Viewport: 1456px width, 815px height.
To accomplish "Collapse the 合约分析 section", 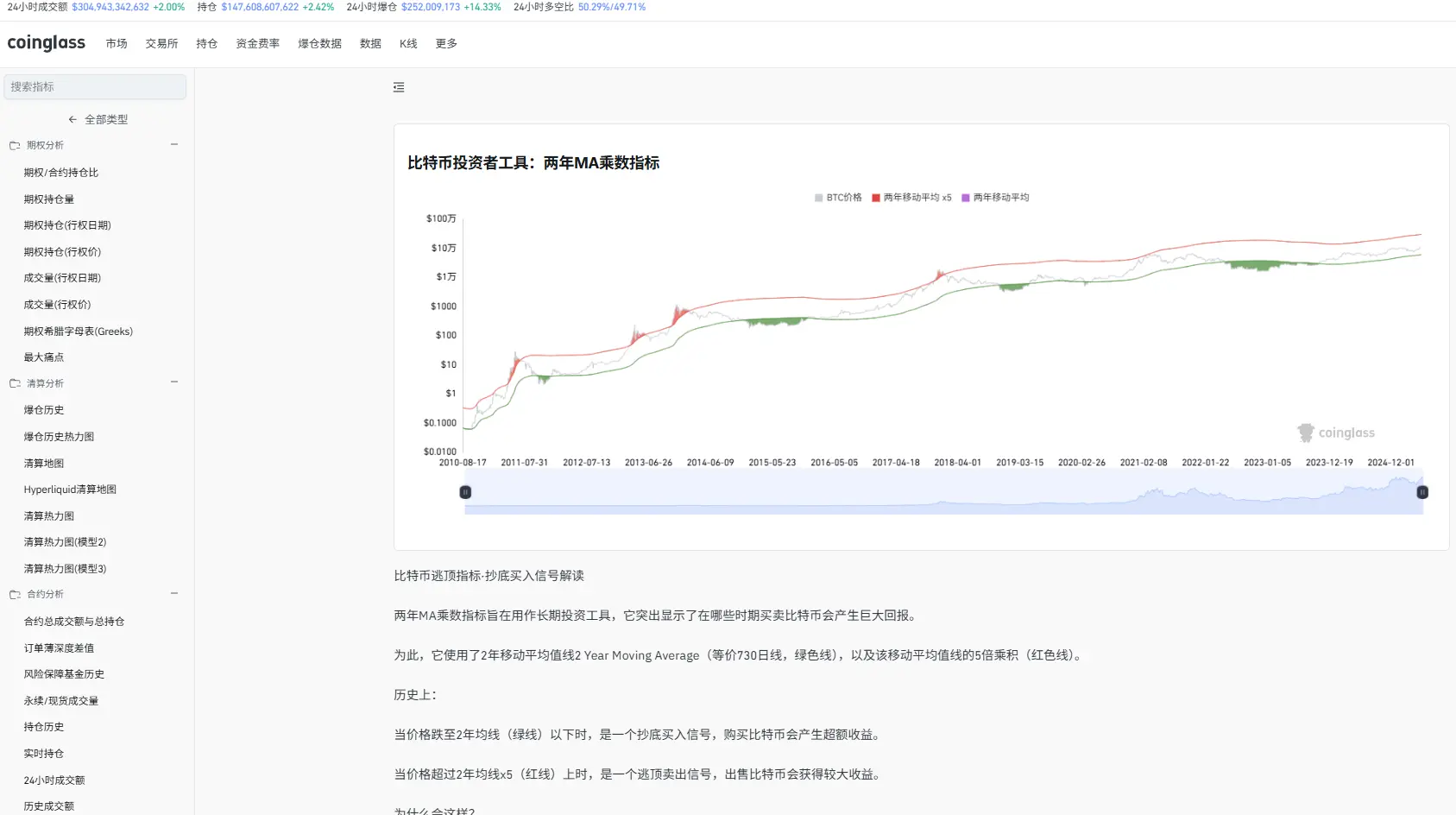I will point(174,594).
